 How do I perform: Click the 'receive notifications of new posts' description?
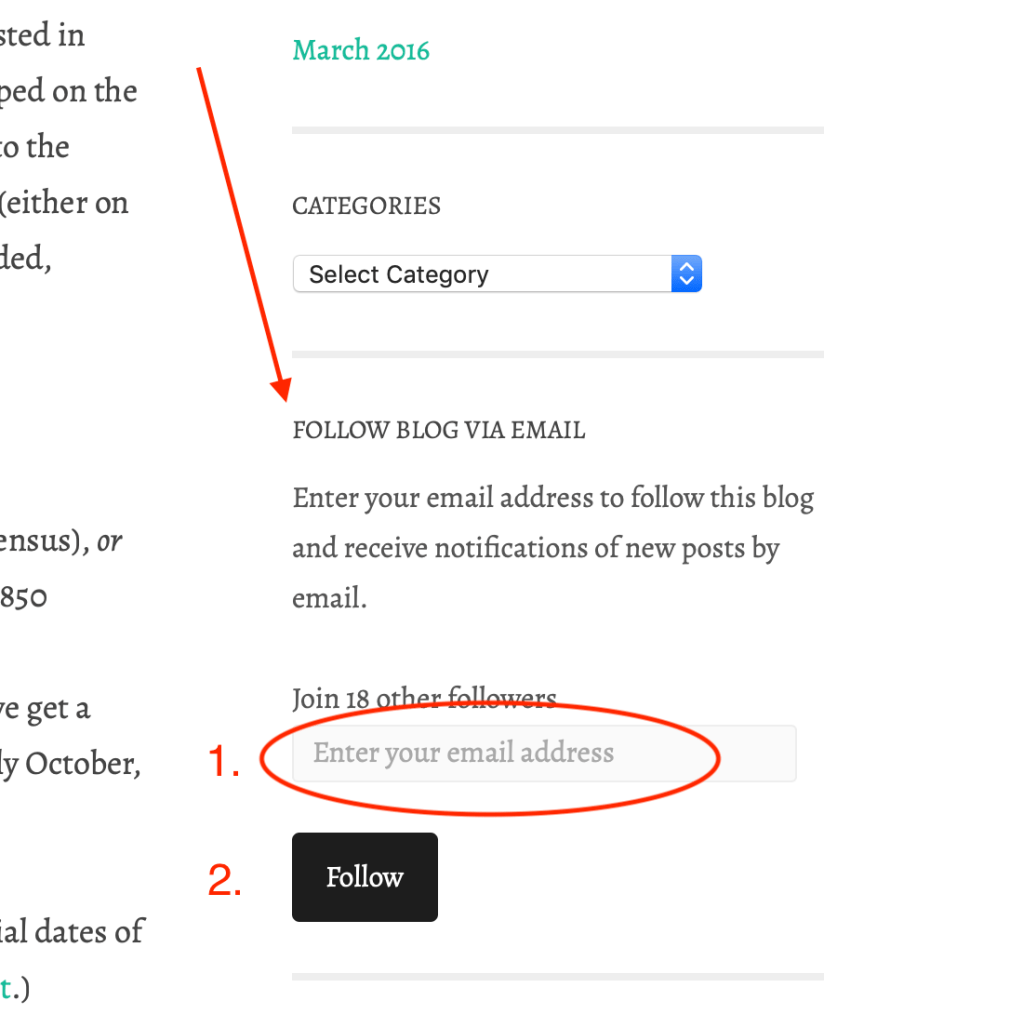tap(535, 548)
